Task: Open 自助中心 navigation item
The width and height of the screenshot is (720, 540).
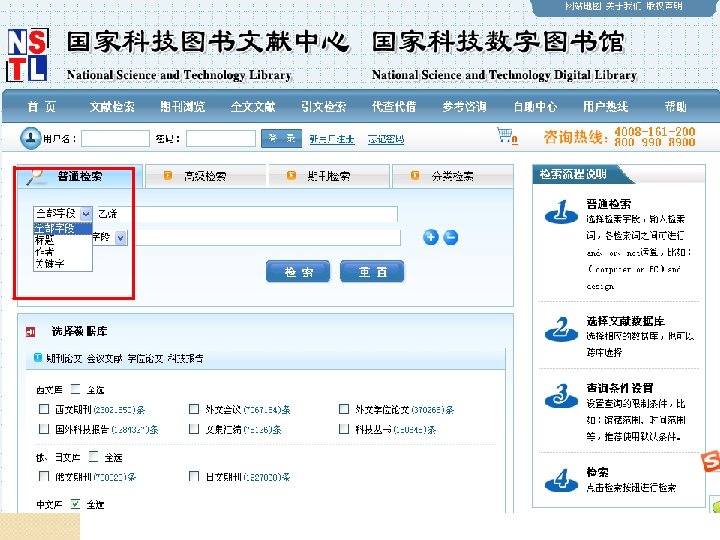Action: 535,107
